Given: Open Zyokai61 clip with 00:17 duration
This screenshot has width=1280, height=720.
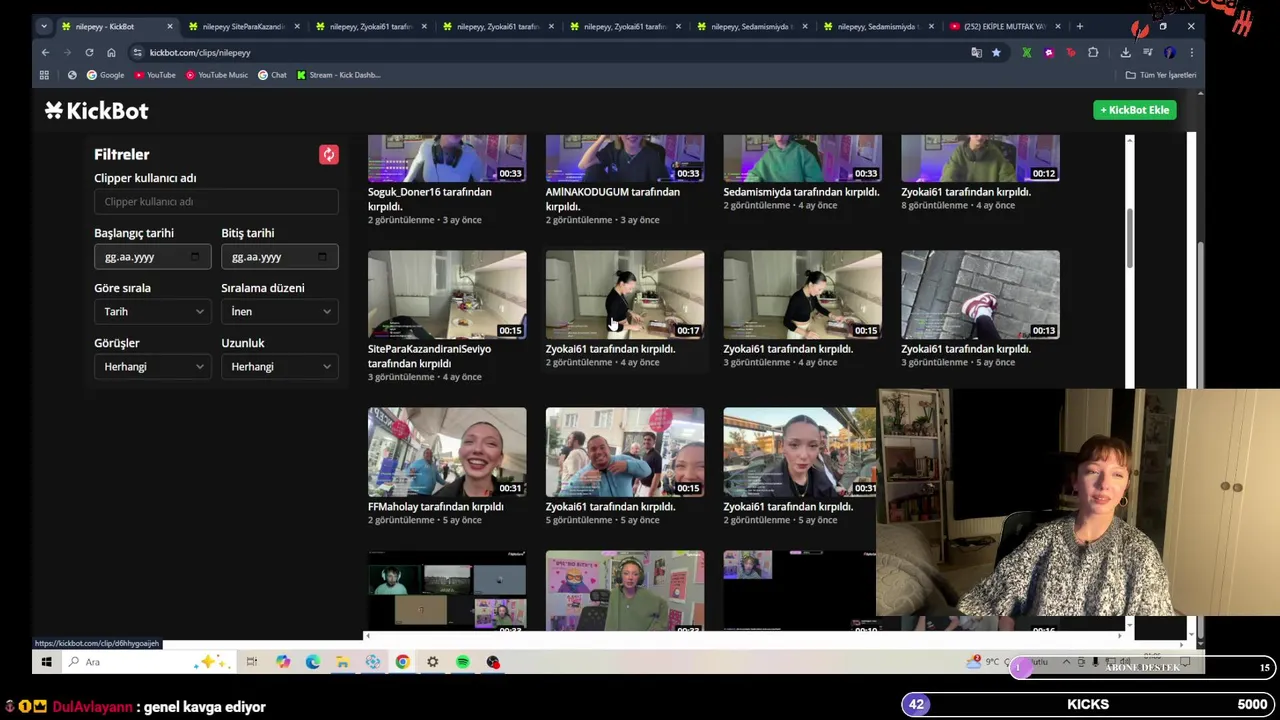Looking at the screenshot, I should point(625,295).
